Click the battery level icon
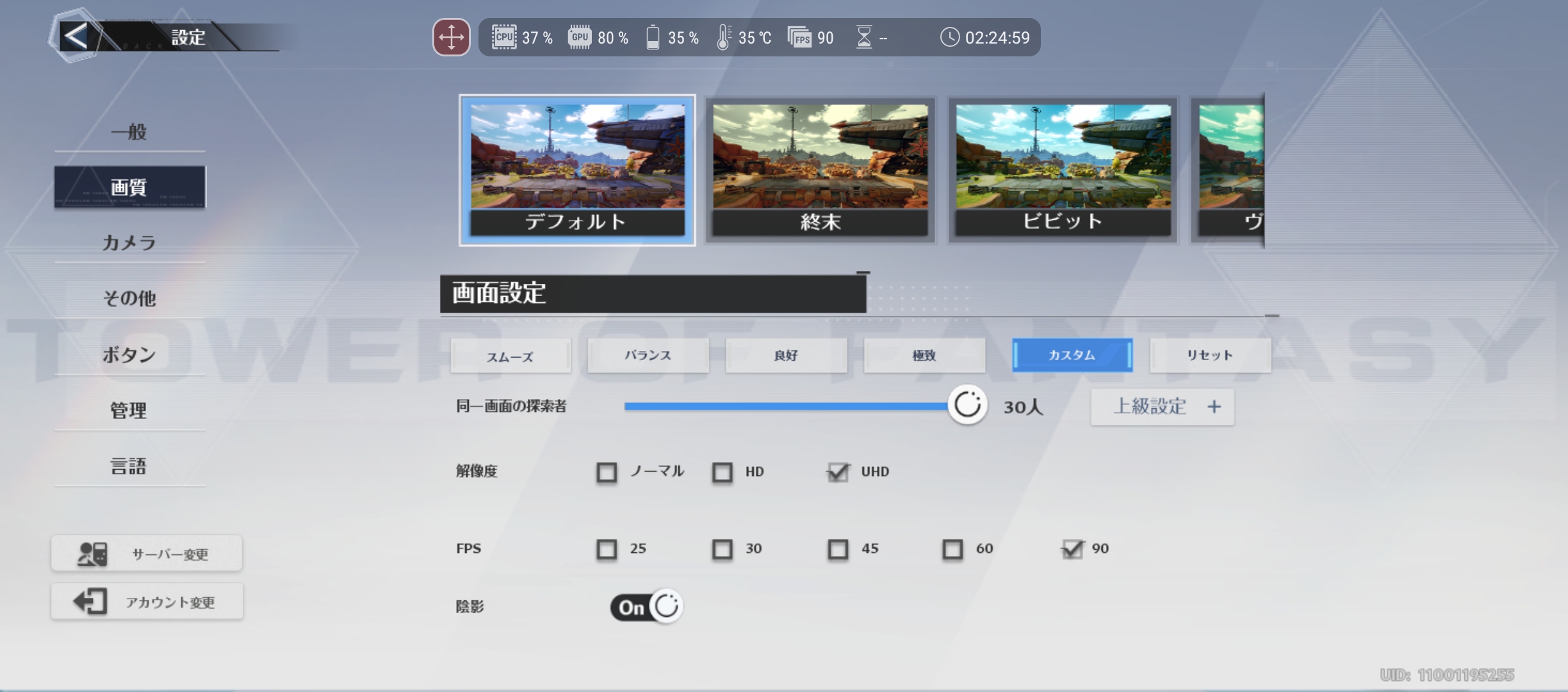This screenshot has width=1568, height=692. [x=654, y=38]
